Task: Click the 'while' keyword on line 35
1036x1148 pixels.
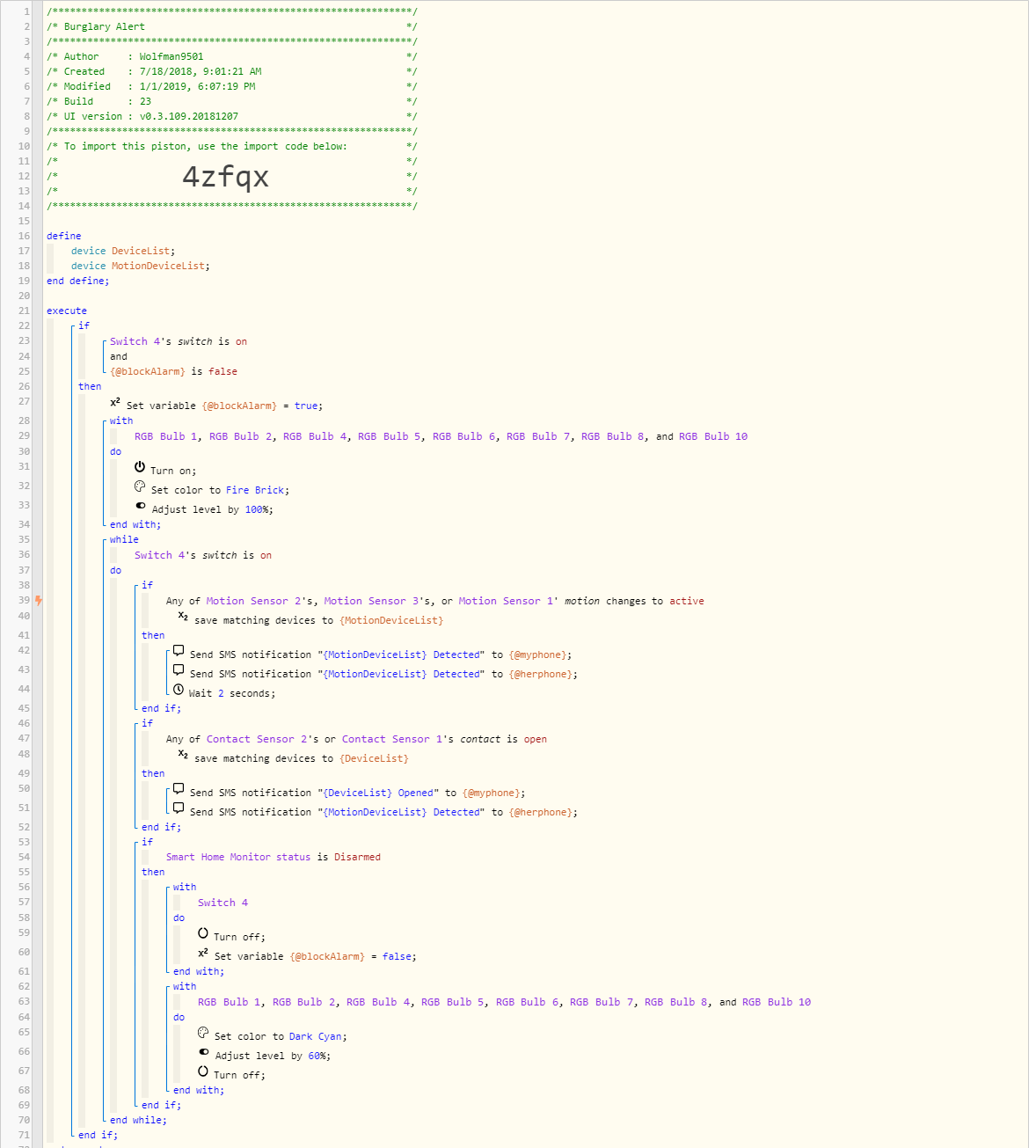Action: pos(124,539)
